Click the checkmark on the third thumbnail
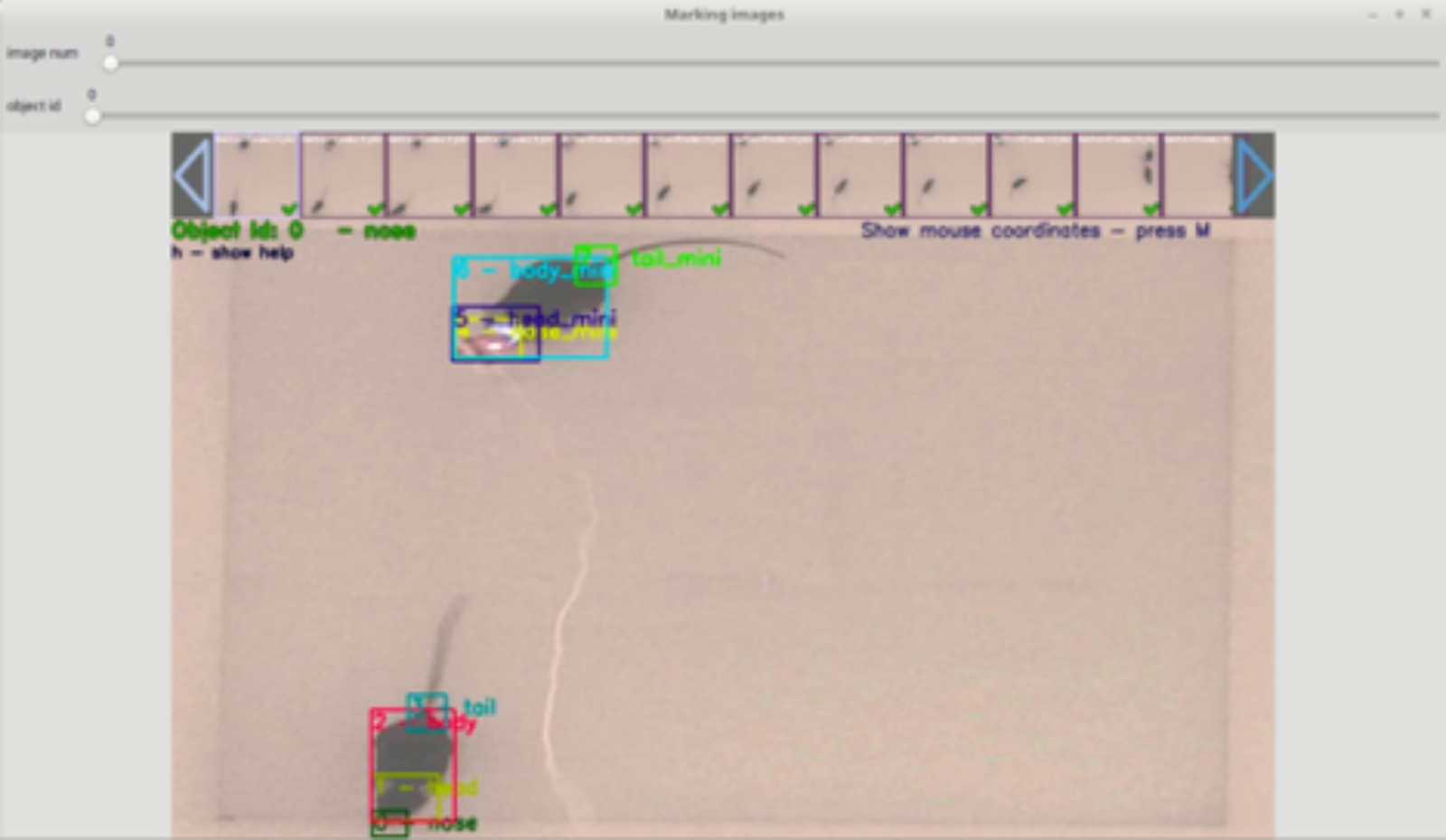This screenshot has width=1446, height=840. coord(462,209)
